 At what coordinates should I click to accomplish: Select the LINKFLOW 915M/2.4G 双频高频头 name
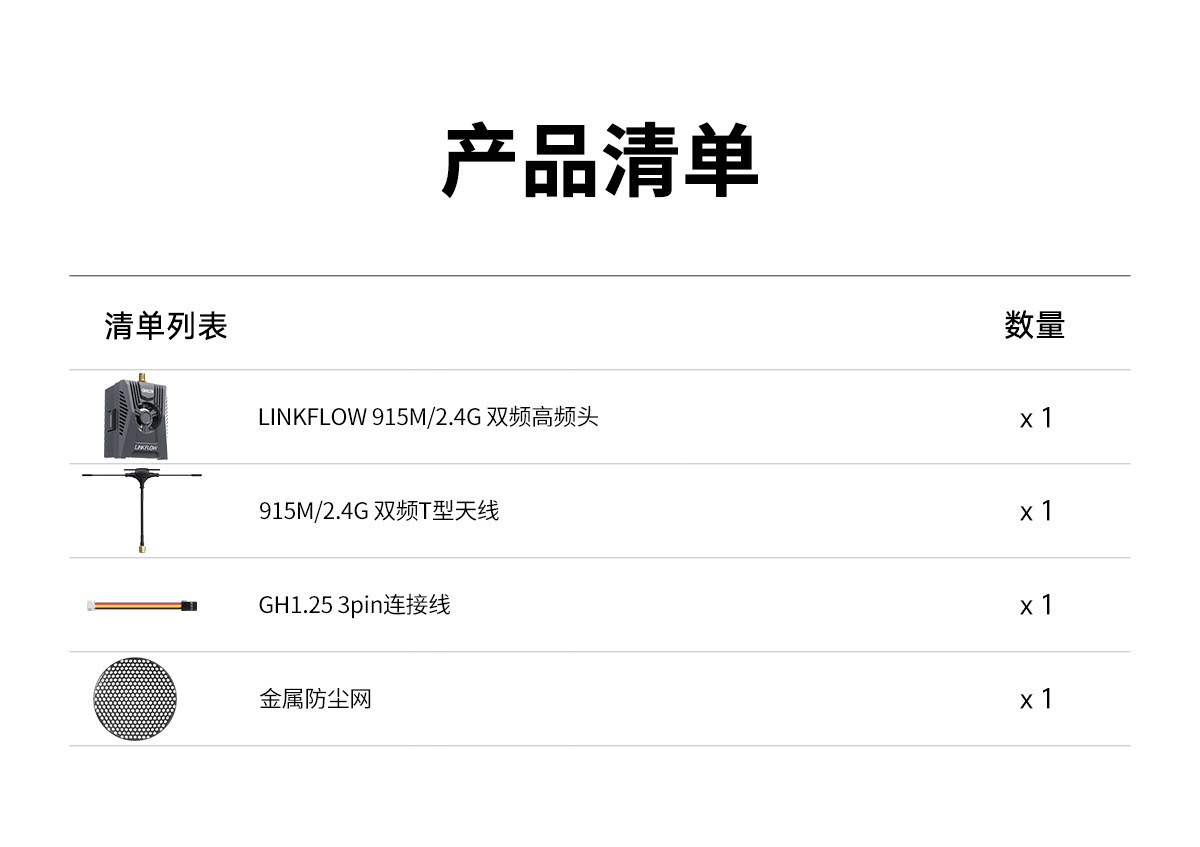(x=428, y=417)
